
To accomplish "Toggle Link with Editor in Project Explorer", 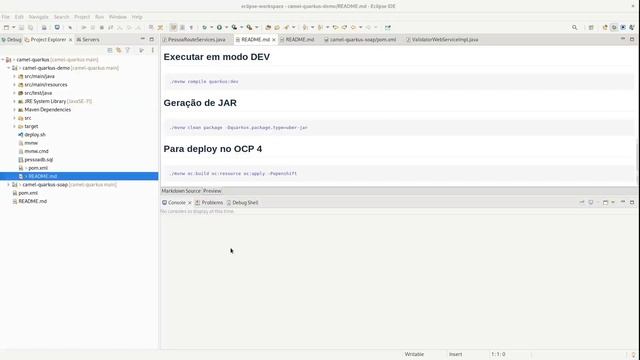I will point(119,50).
